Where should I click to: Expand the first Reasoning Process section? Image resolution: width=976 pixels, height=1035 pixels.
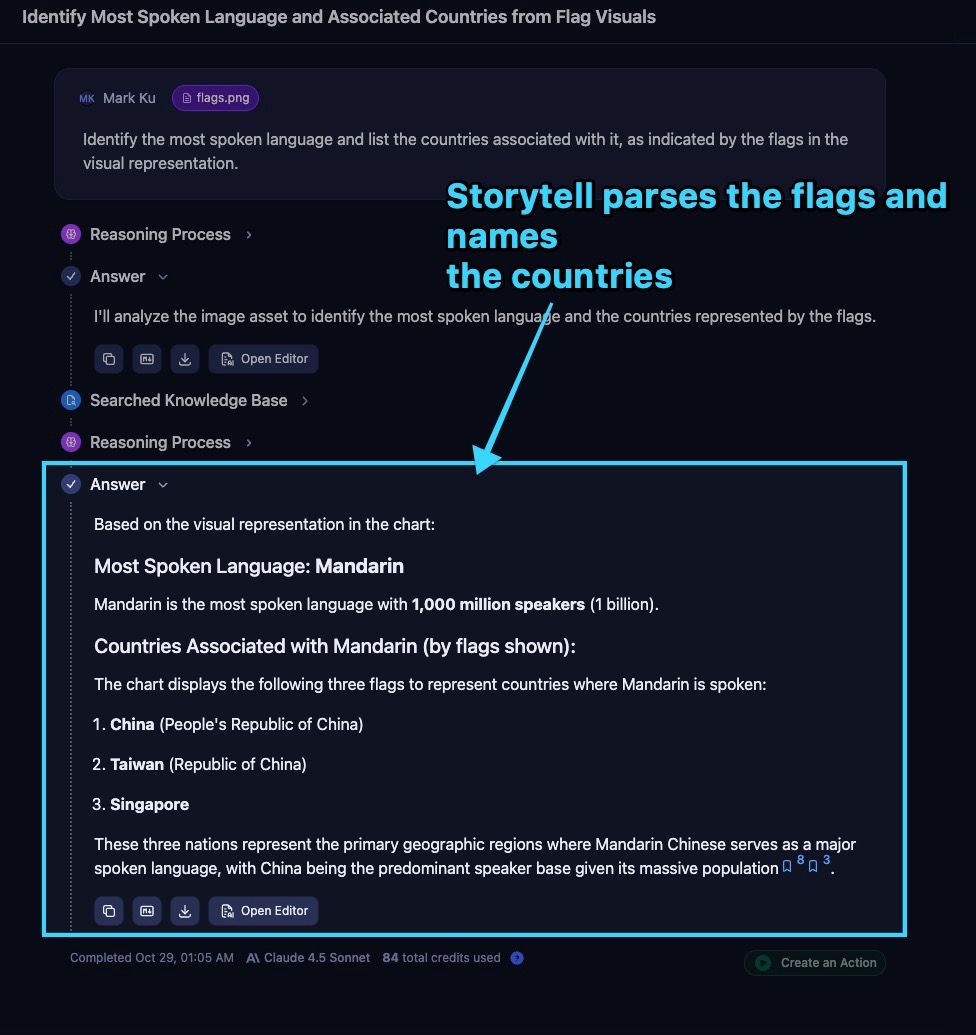pyautogui.click(x=249, y=234)
